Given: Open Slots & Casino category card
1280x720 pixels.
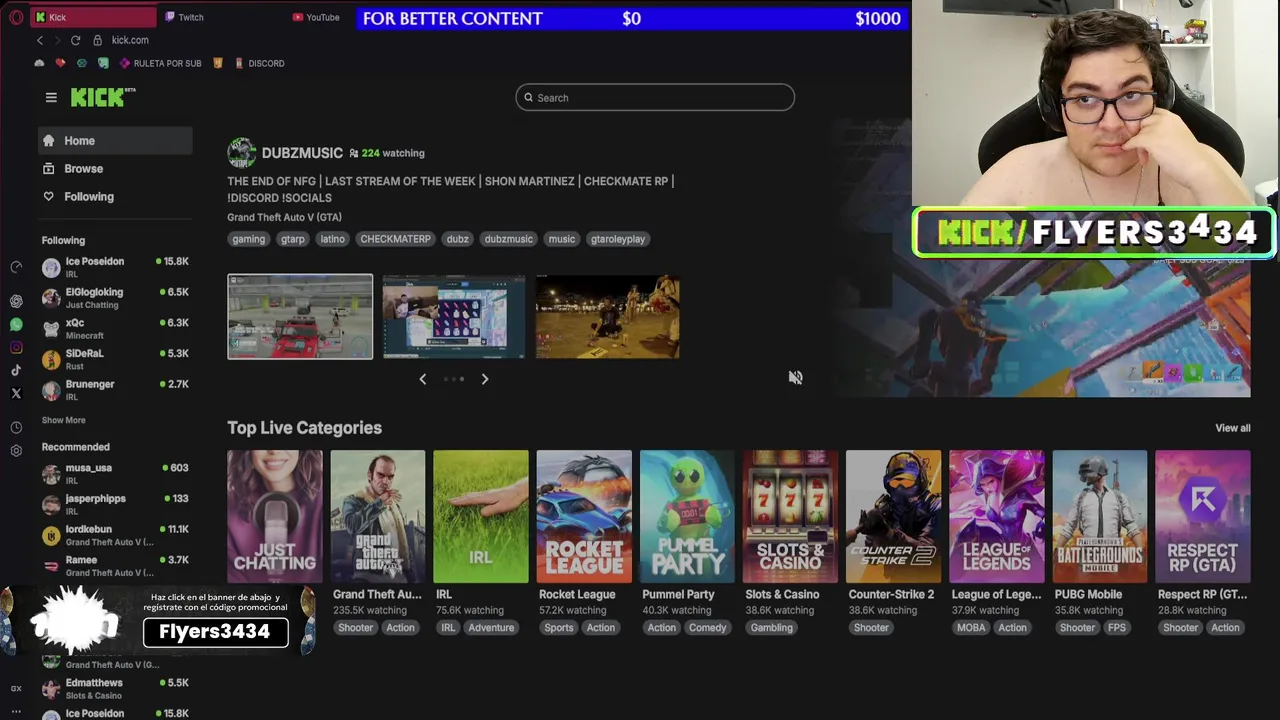Looking at the screenshot, I should [x=790, y=516].
